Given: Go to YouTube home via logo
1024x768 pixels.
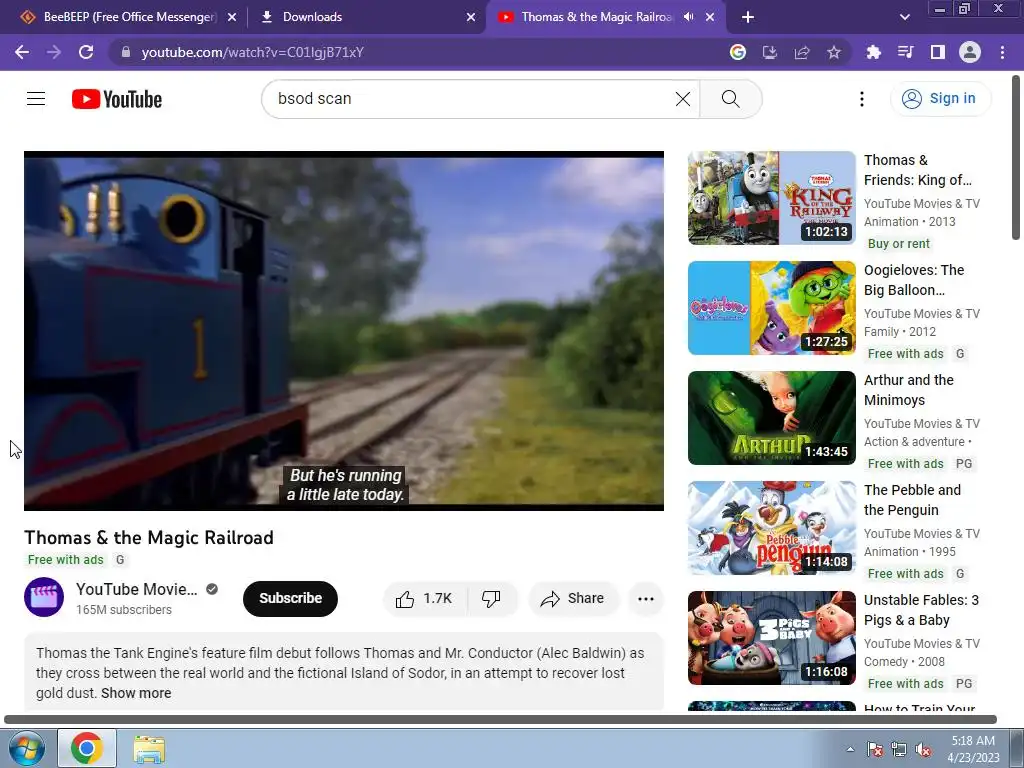Looking at the screenshot, I should point(117,99).
